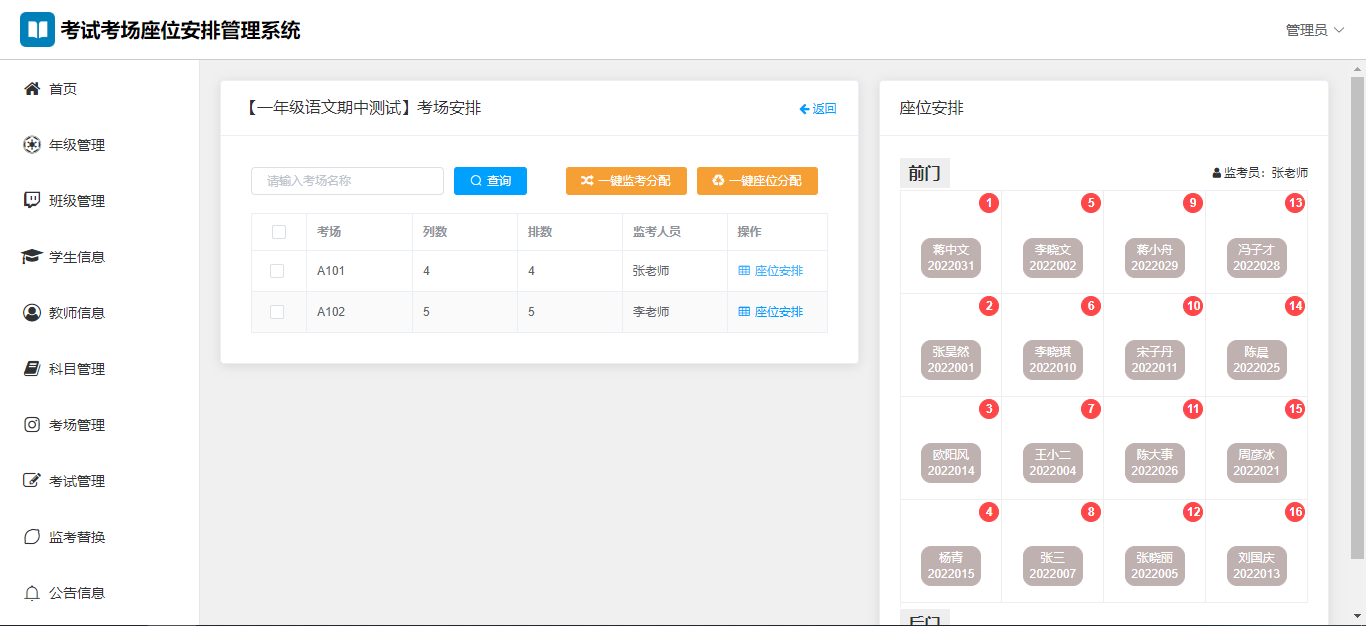The width and height of the screenshot is (1366, 626).
Task: Click the scrollbar down arrow
Action: coord(1357,615)
